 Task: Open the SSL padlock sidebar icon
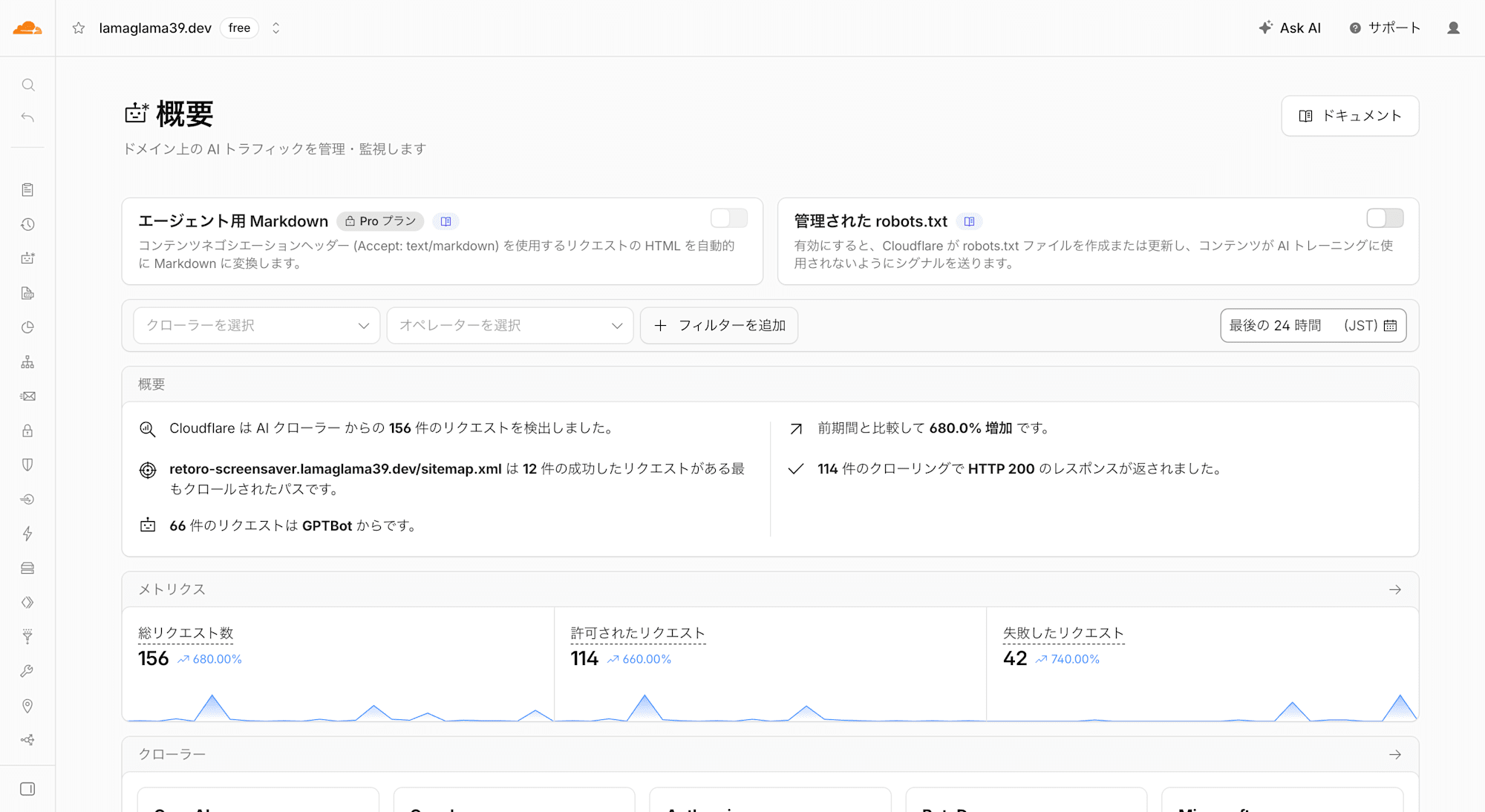pos(27,430)
